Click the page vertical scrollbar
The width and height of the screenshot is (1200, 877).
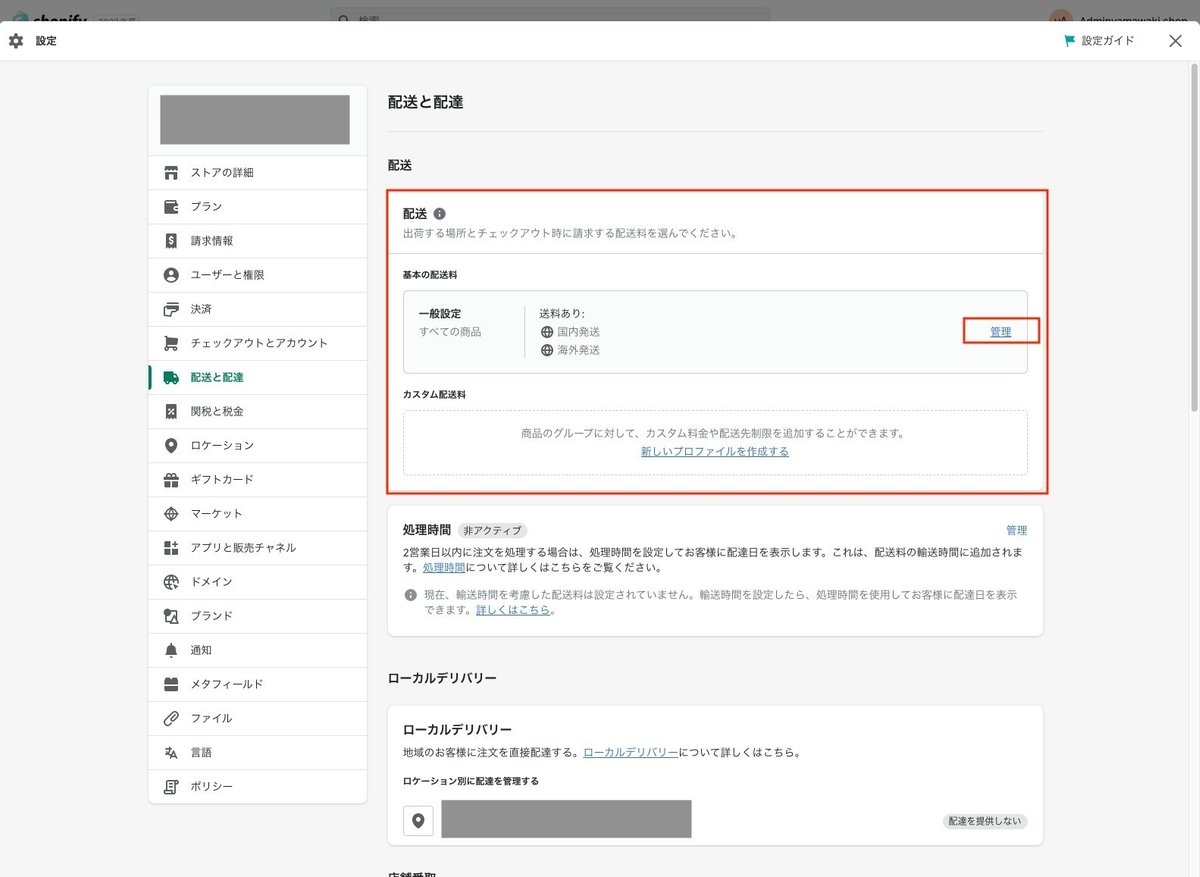tap(1194, 240)
